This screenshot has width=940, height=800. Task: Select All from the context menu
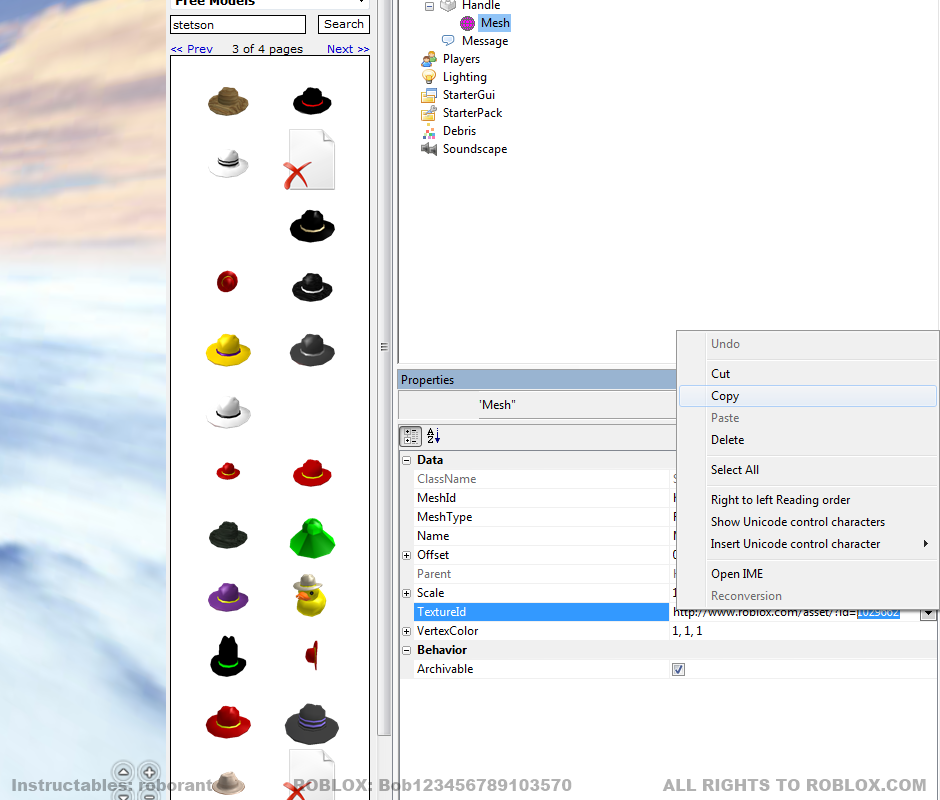[x=735, y=469]
